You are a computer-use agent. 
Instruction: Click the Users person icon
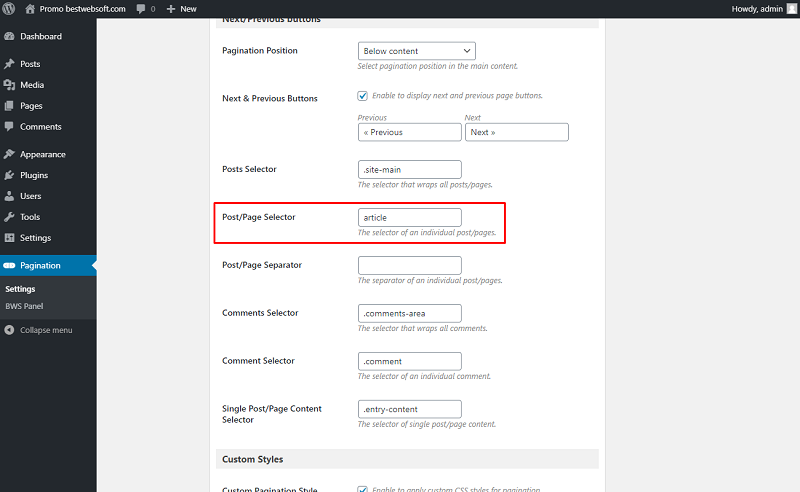click(x=9, y=196)
